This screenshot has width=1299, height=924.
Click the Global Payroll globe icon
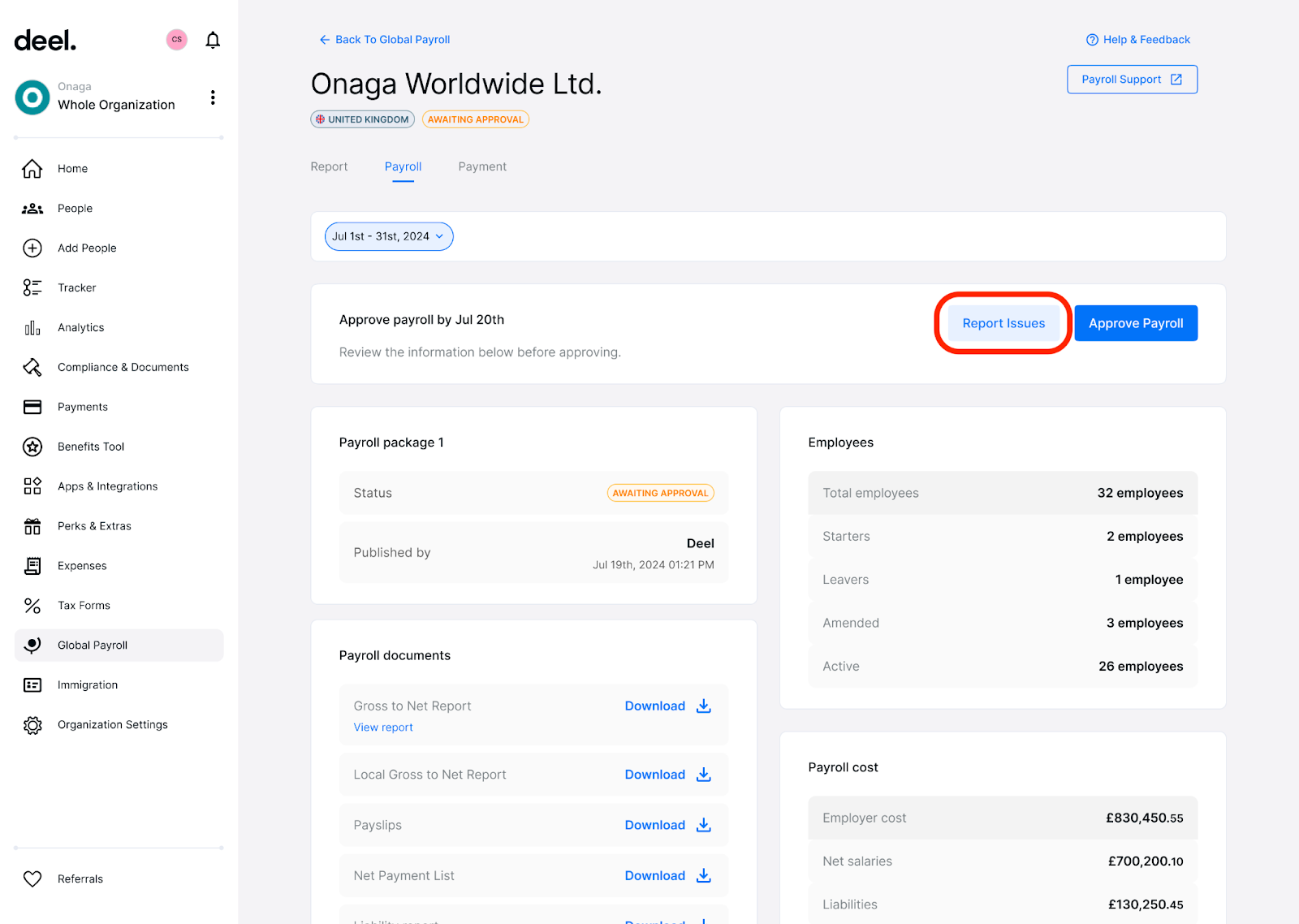(32, 646)
